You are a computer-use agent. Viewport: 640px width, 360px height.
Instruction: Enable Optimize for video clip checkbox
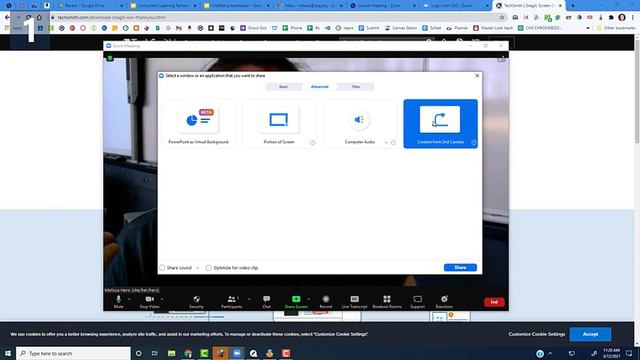209,268
